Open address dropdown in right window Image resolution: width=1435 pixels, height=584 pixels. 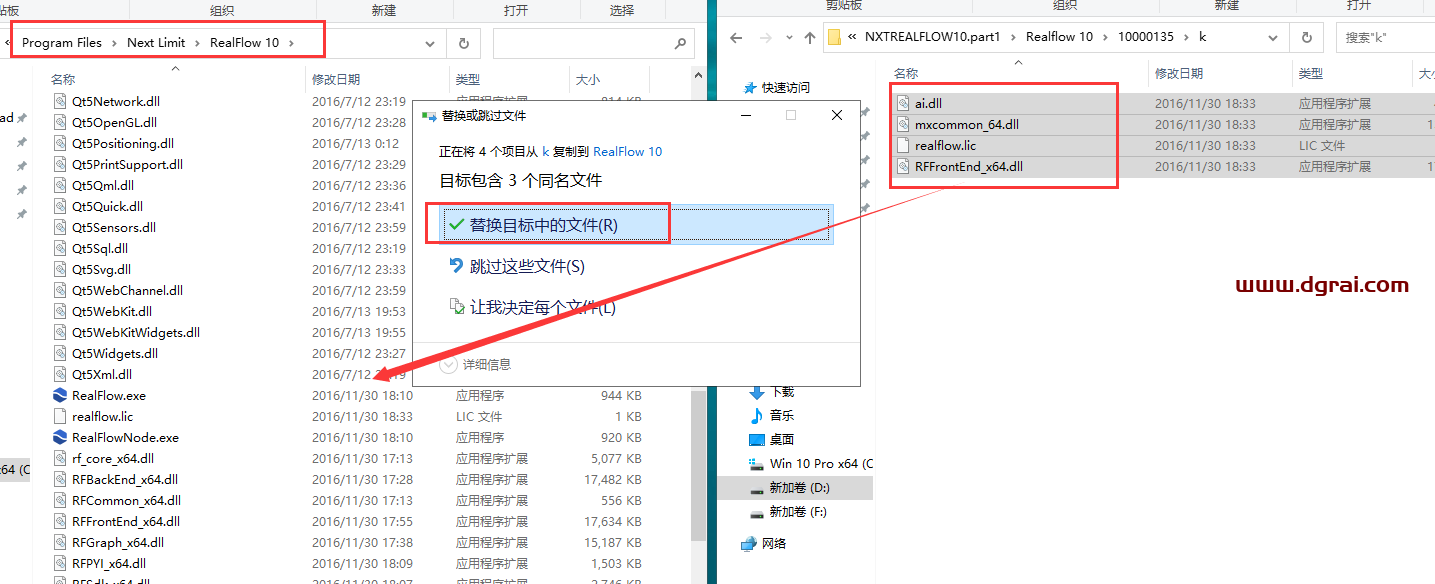click(1273, 37)
